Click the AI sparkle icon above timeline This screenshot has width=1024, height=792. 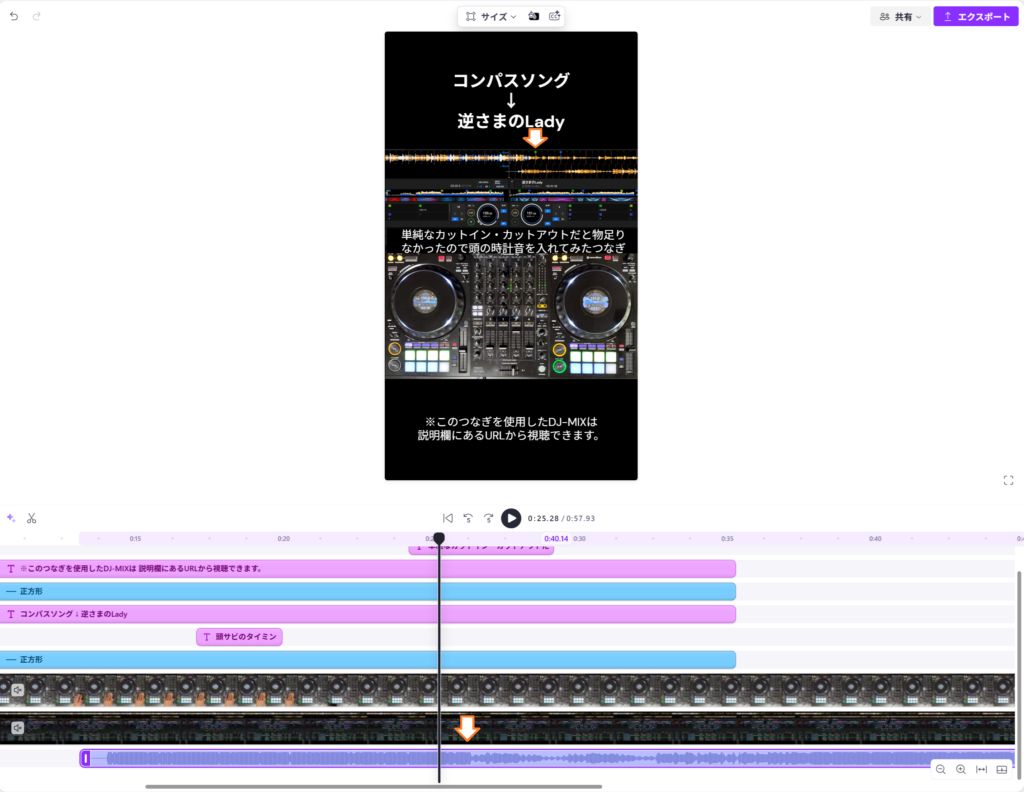point(11,518)
